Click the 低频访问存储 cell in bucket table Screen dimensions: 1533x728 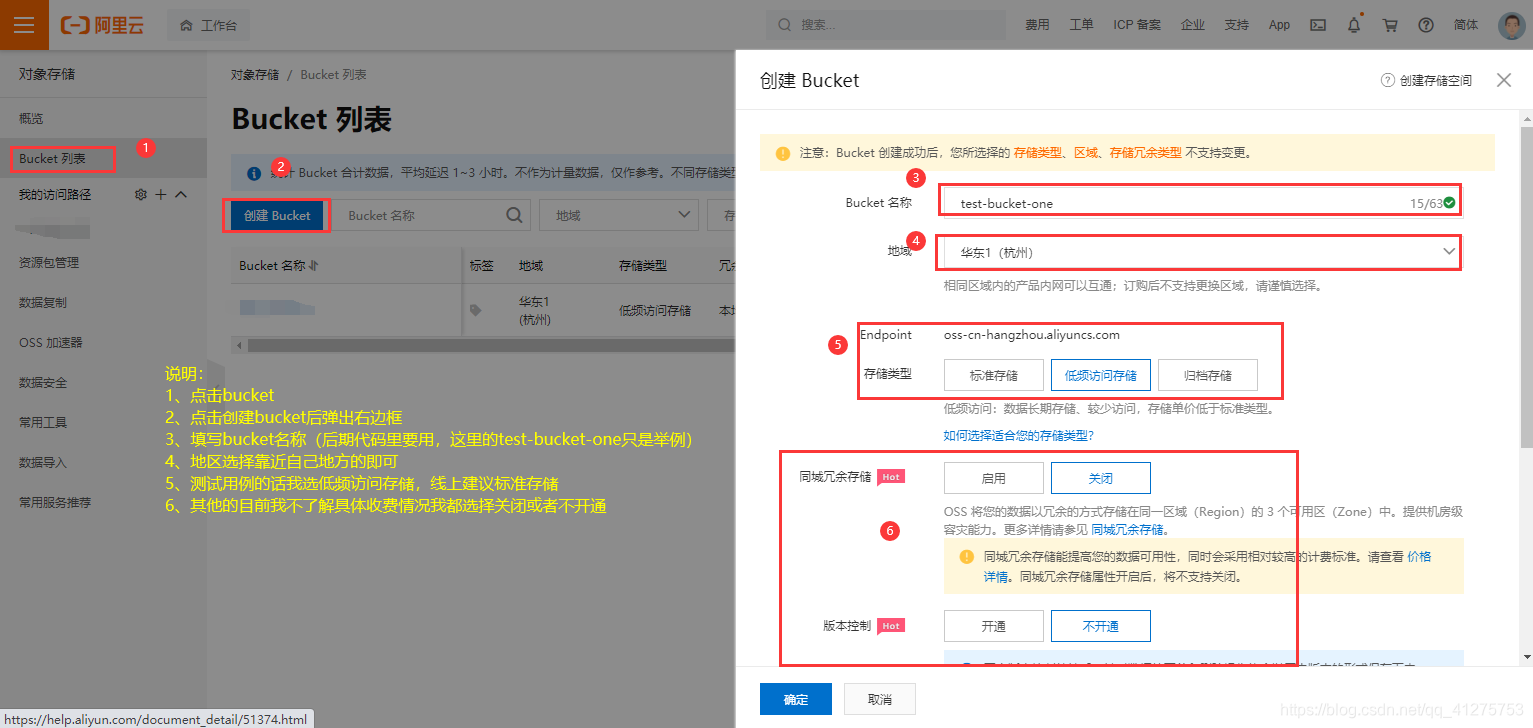tap(655, 311)
